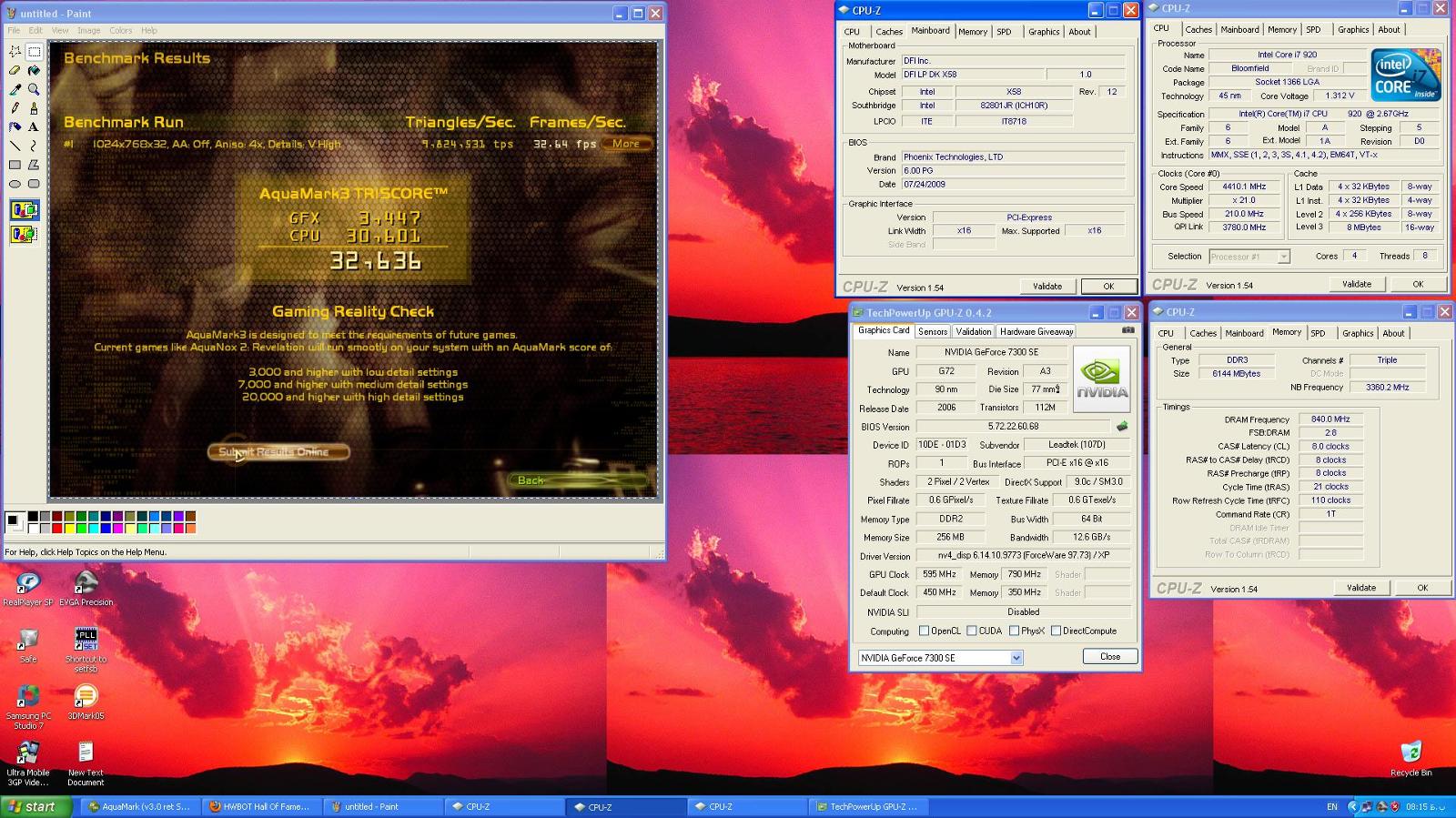Switch to AquaMark taskbar button
1456x818 pixels.
(138, 806)
